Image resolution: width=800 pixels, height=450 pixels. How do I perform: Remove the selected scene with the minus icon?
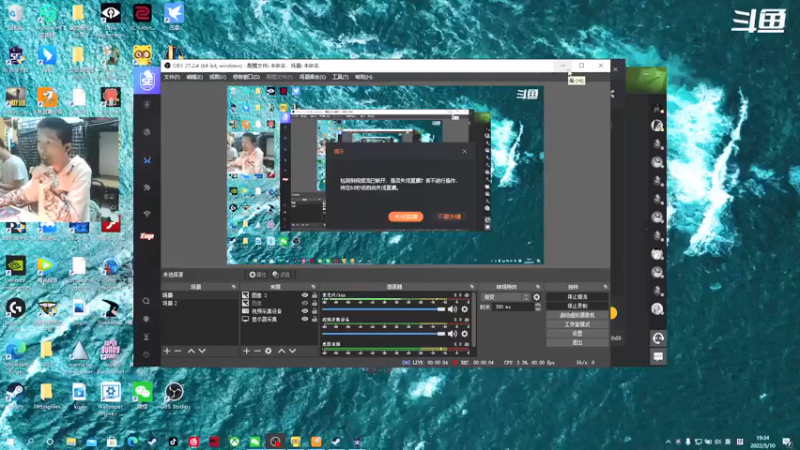(x=178, y=351)
